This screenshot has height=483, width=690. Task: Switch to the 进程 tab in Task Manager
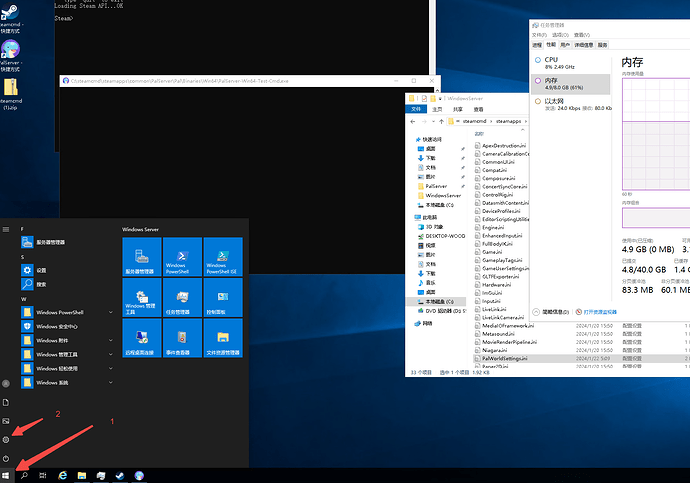pyautogui.click(x=537, y=45)
